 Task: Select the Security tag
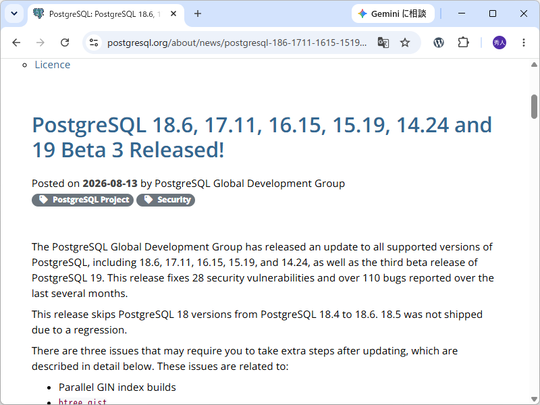point(166,200)
